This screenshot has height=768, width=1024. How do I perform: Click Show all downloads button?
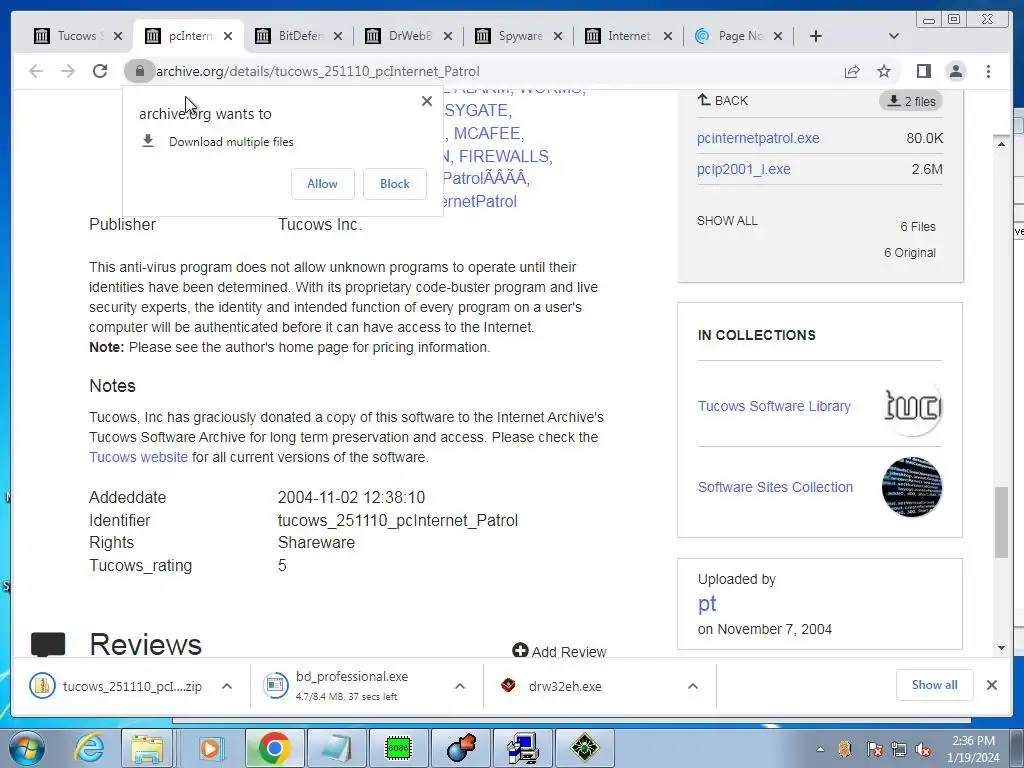click(935, 685)
